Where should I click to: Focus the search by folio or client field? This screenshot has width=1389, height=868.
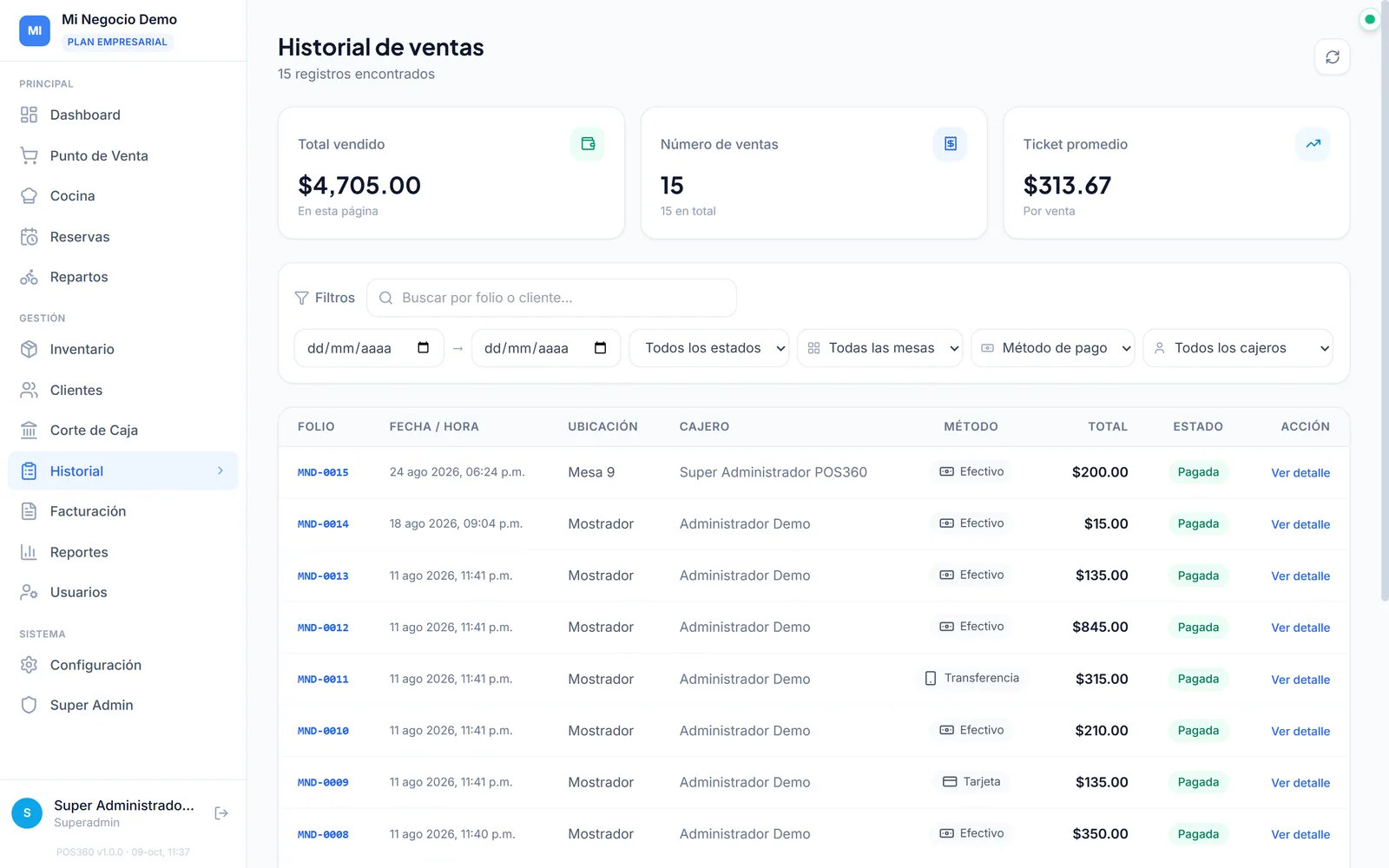pyautogui.click(x=552, y=298)
